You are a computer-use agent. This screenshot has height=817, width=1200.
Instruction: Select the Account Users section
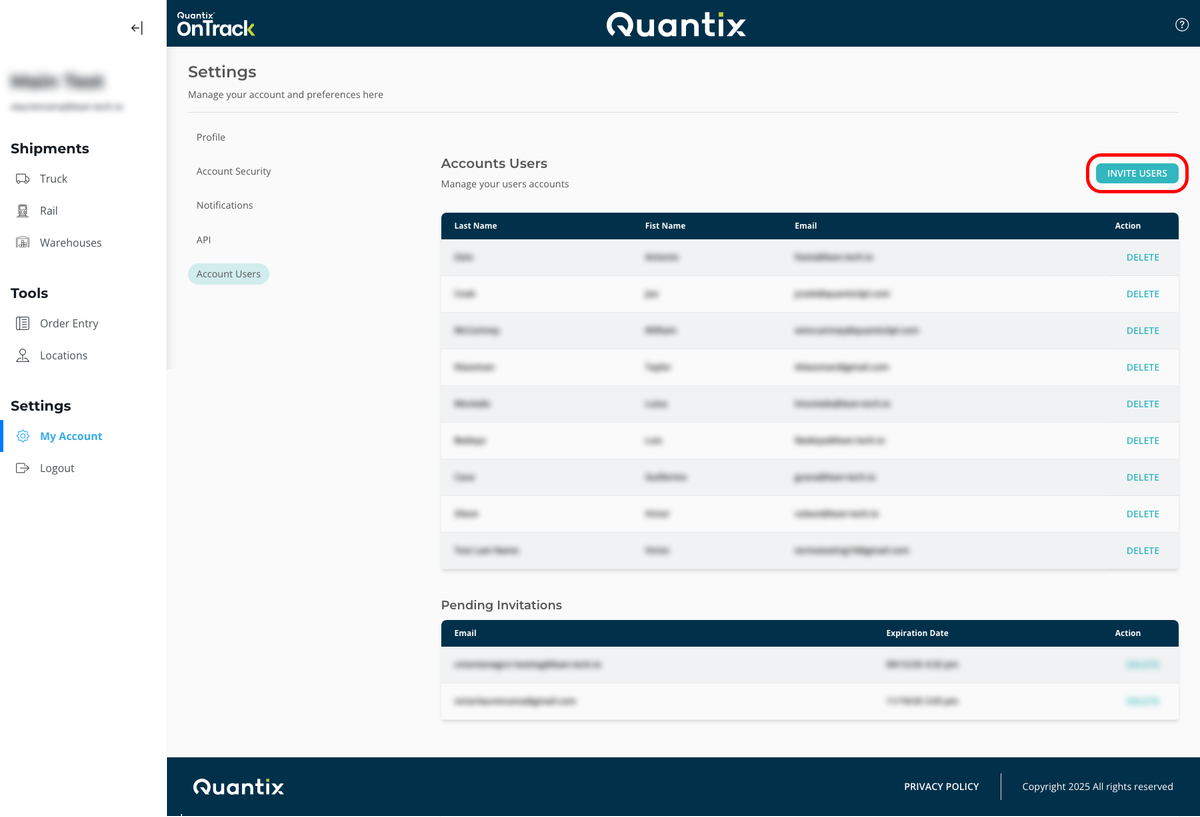[228, 273]
